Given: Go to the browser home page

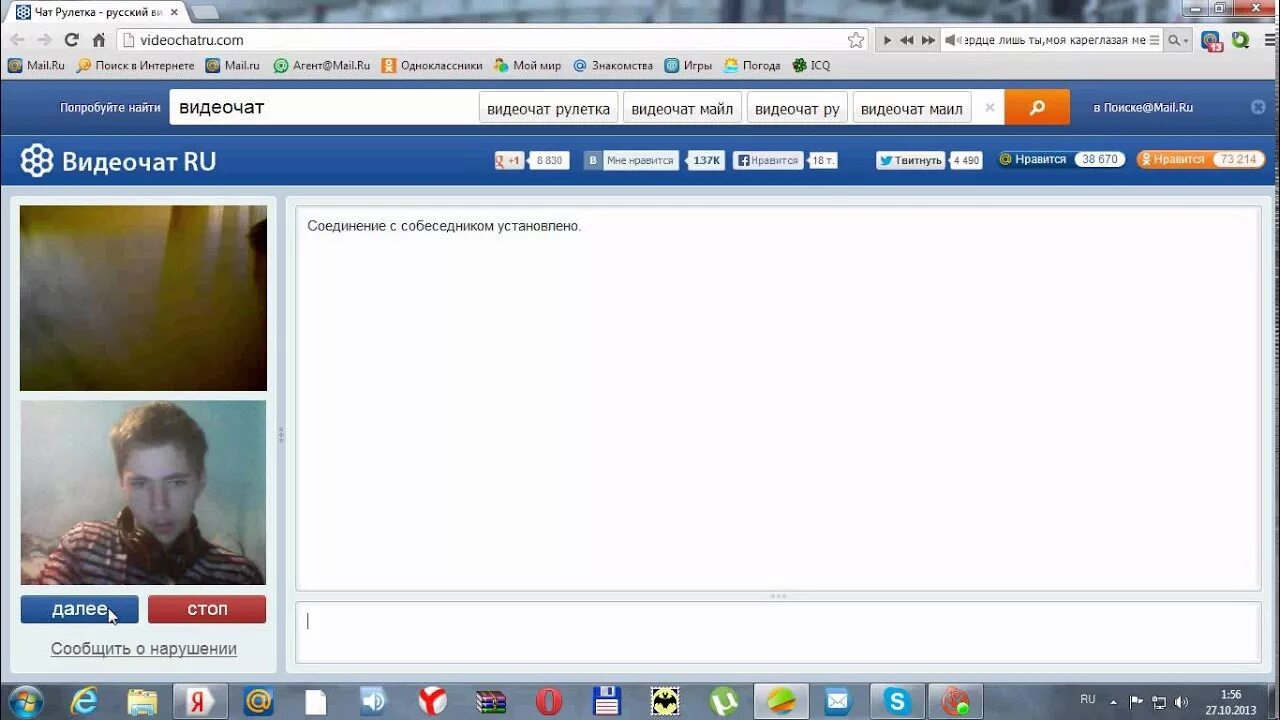Looking at the screenshot, I should click(x=98, y=40).
